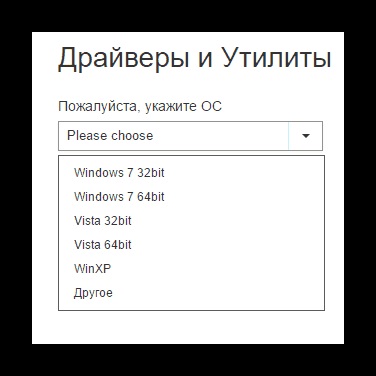Choose the Windows 7 64bit option

click(191, 197)
